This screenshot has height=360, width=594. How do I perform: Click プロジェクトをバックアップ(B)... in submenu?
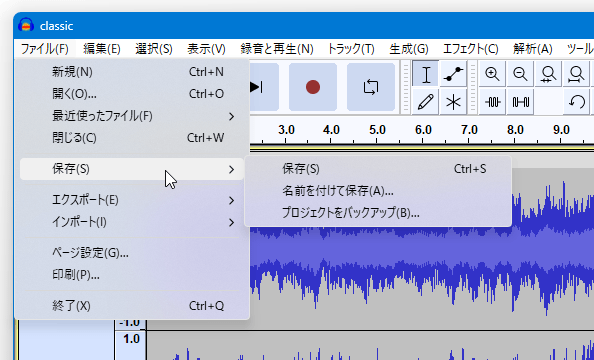click(x=378, y=213)
